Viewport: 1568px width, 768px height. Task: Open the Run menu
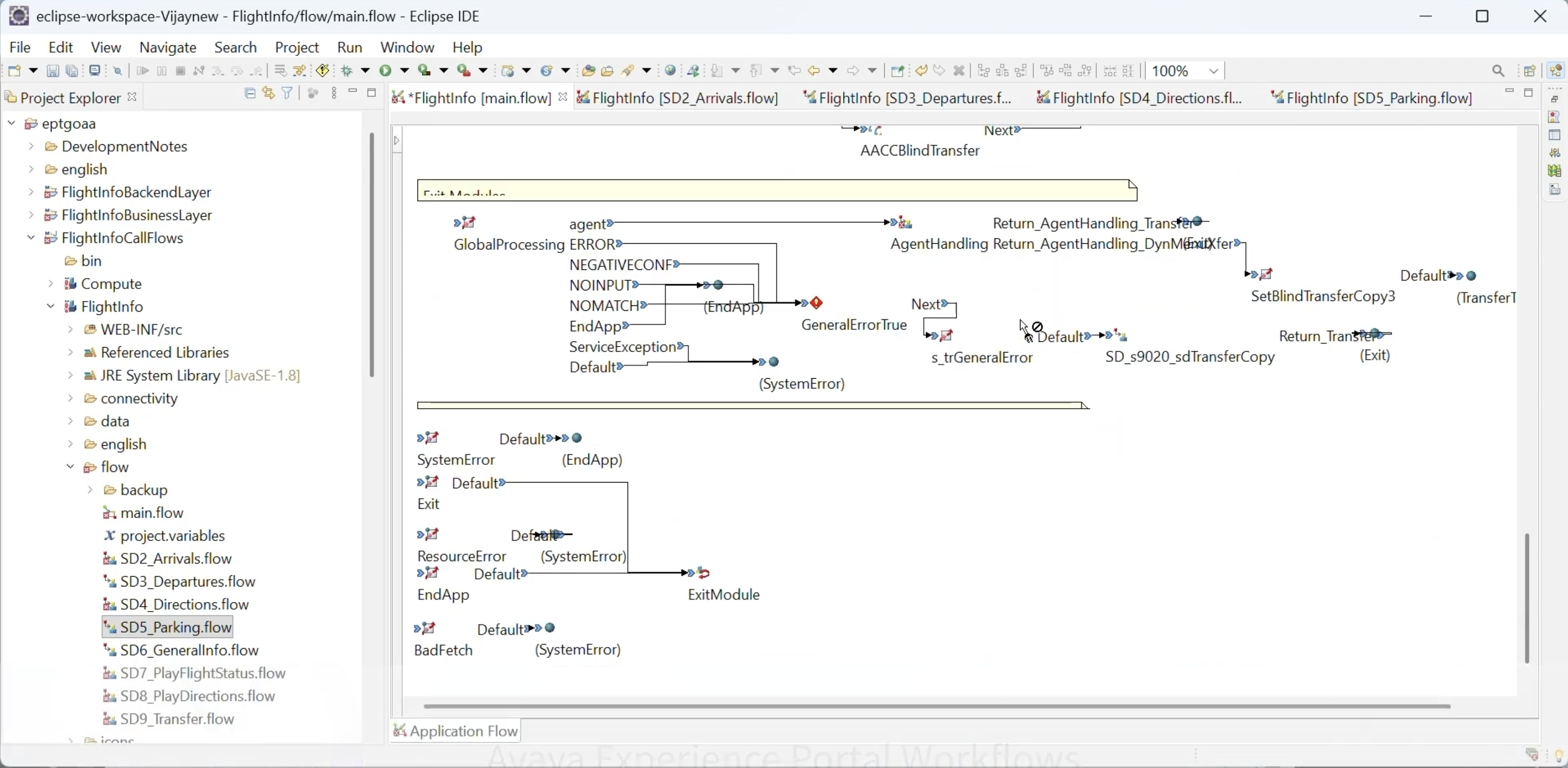pos(350,48)
